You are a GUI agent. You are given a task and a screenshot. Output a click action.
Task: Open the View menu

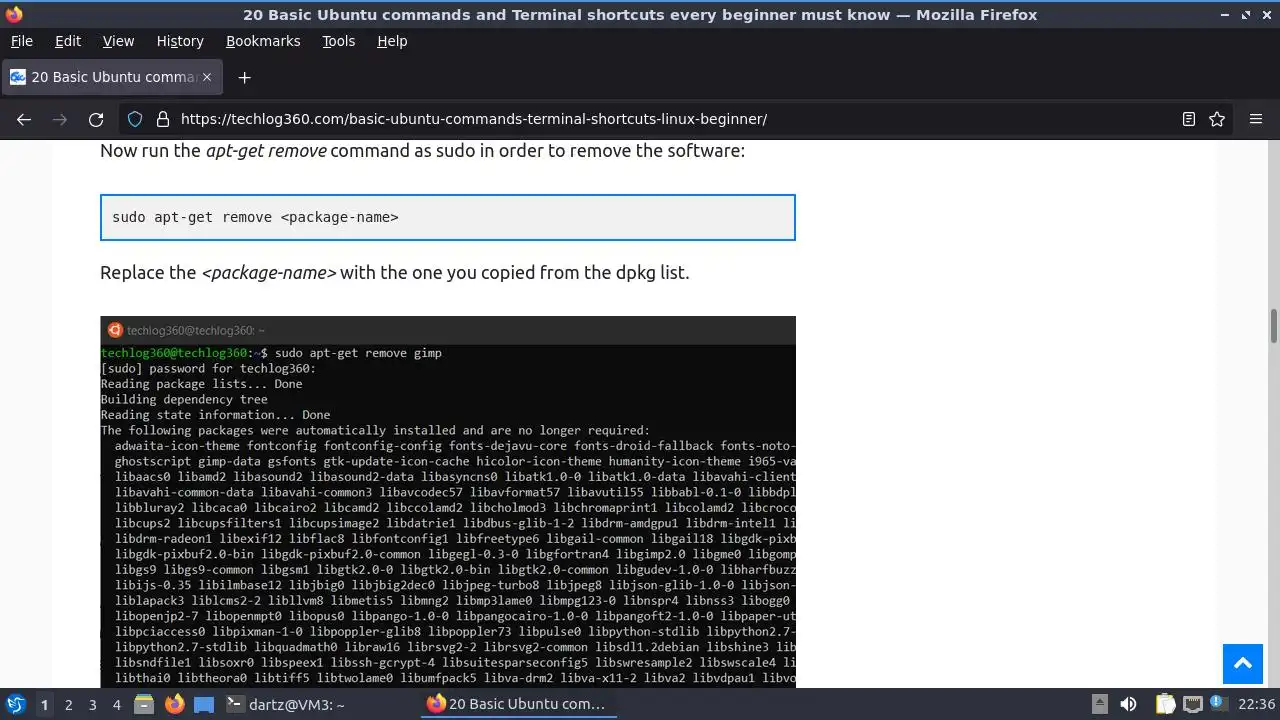pyautogui.click(x=118, y=41)
